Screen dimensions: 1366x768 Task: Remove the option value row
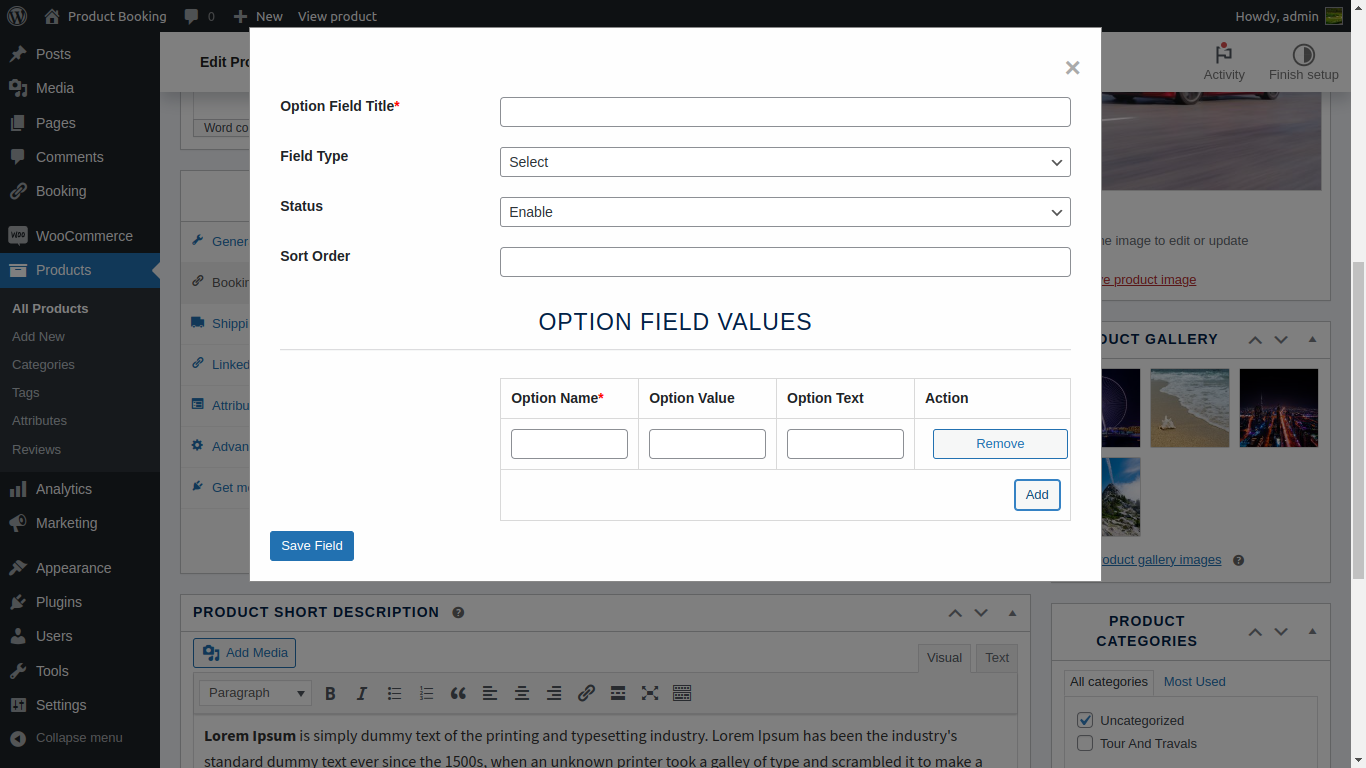[x=1000, y=444]
